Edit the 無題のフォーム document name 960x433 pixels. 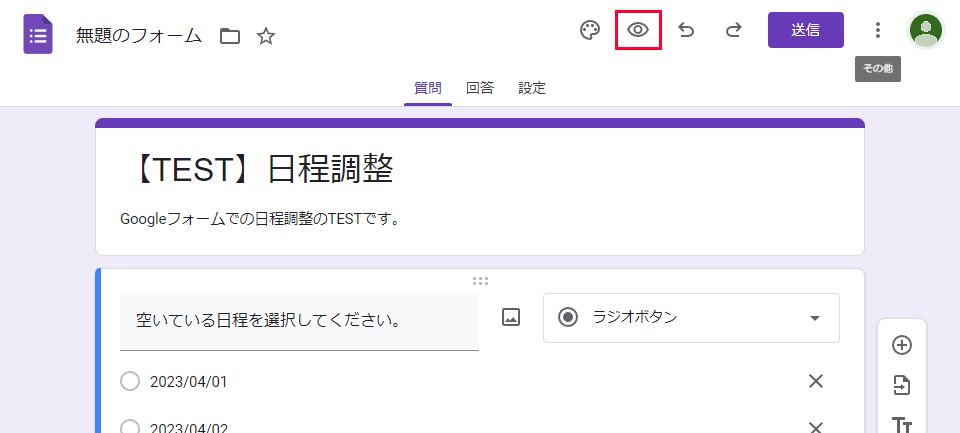click(139, 36)
